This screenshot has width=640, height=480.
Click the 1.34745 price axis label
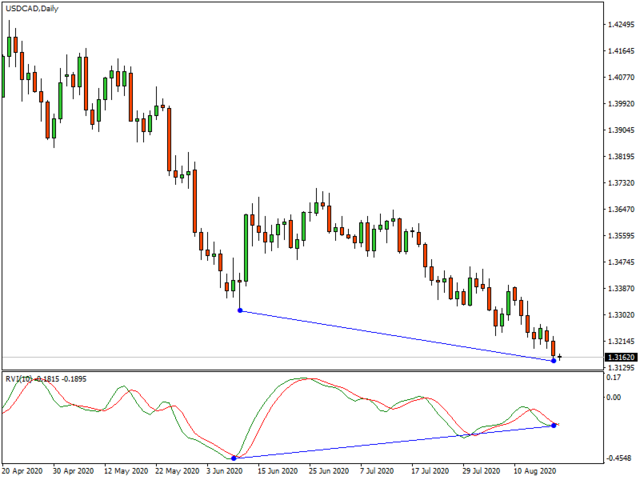click(621, 262)
